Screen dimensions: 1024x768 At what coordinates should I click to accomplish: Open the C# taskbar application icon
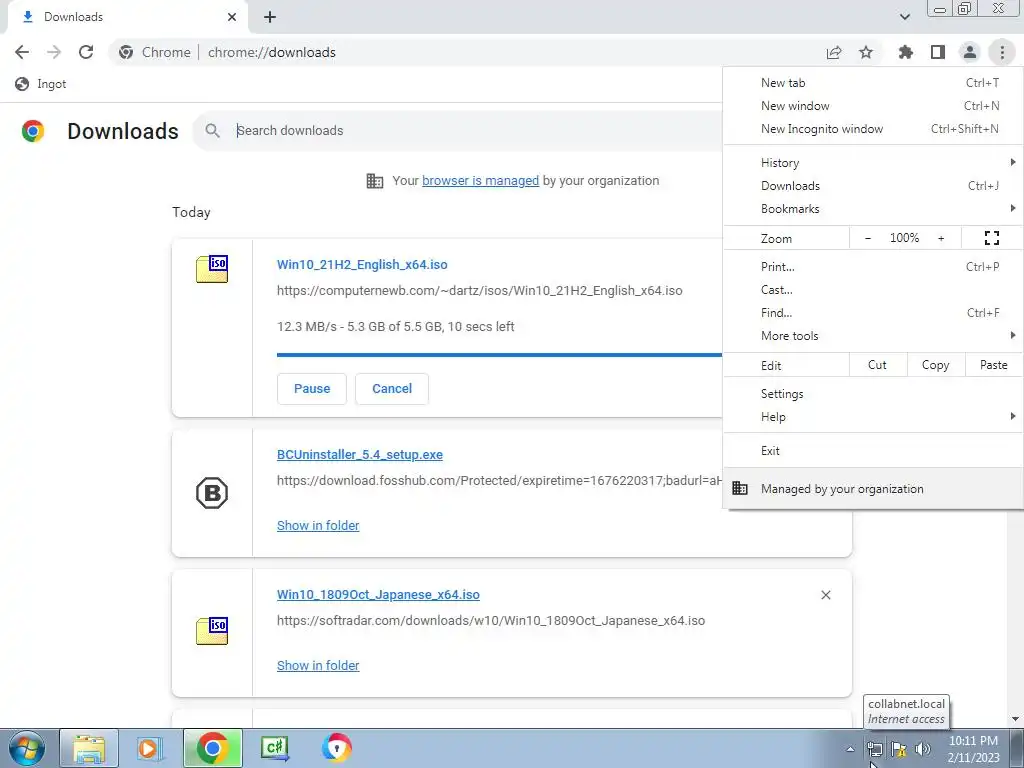(x=275, y=748)
